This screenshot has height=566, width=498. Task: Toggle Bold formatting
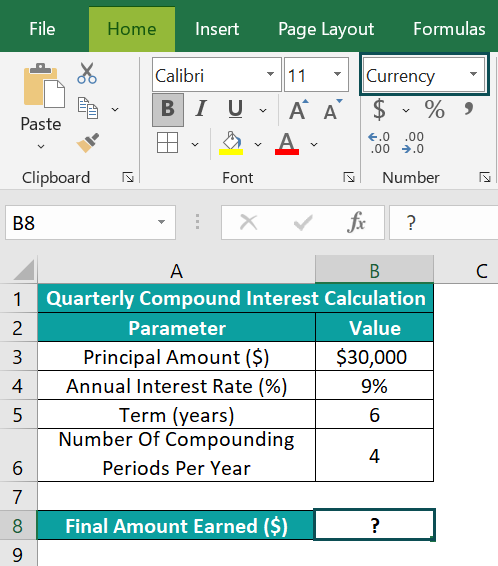pos(168,109)
